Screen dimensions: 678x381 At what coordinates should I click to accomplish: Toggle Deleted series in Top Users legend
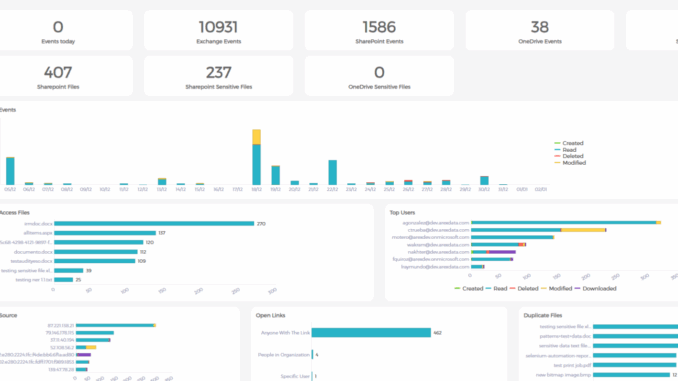click(524, 288)
